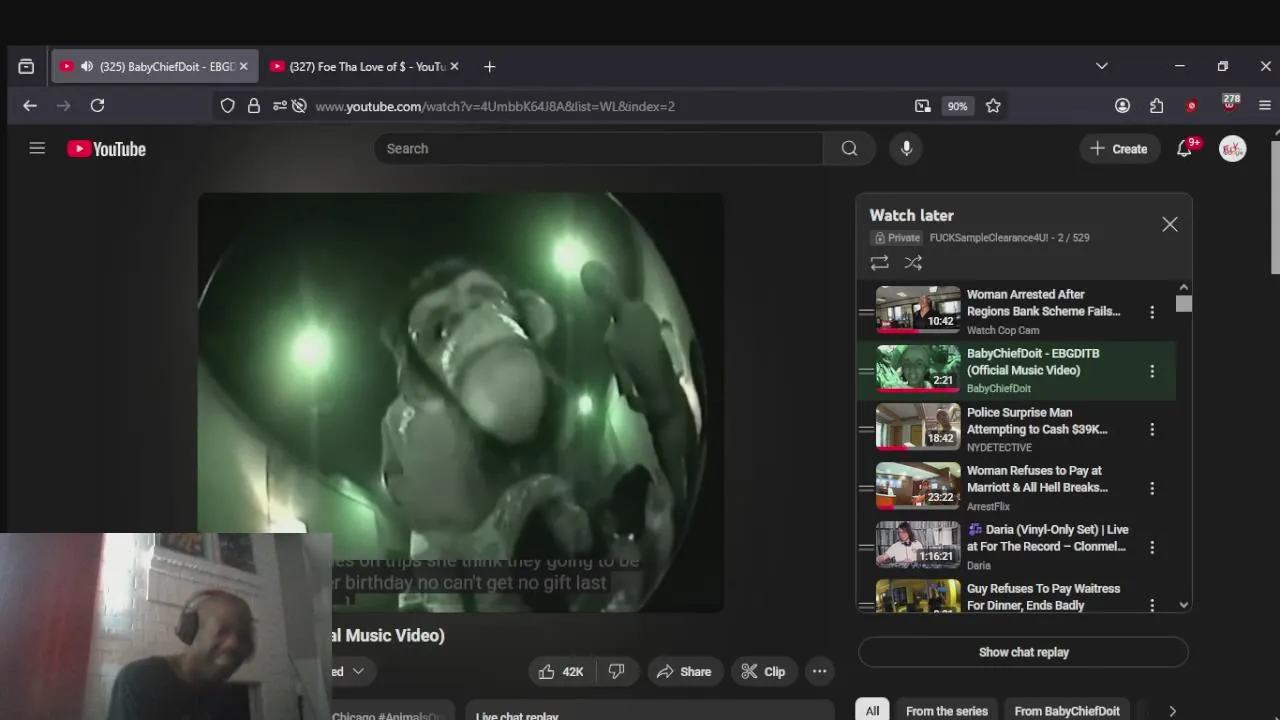Show chat replay
The width and height of the screenshot is (1280, 720).
click(1023, 652)
